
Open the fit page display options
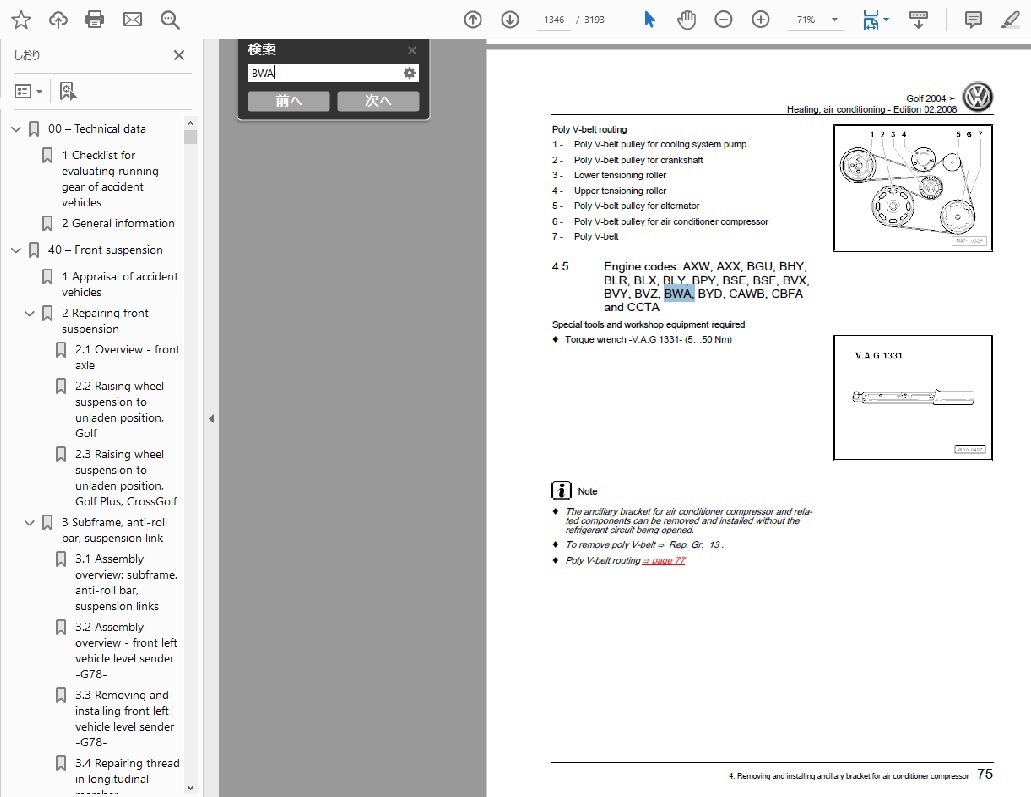click(871, 20)
